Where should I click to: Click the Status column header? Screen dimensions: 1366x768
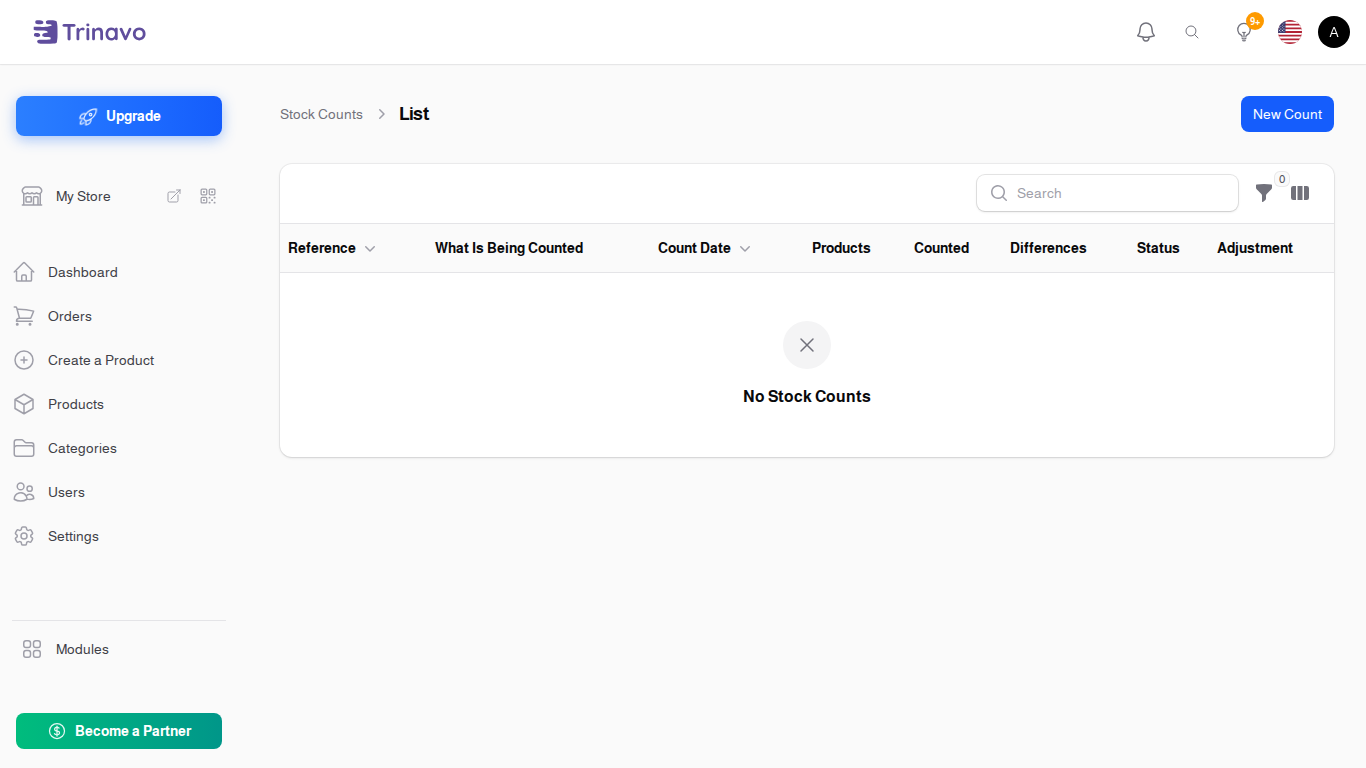1158,248
